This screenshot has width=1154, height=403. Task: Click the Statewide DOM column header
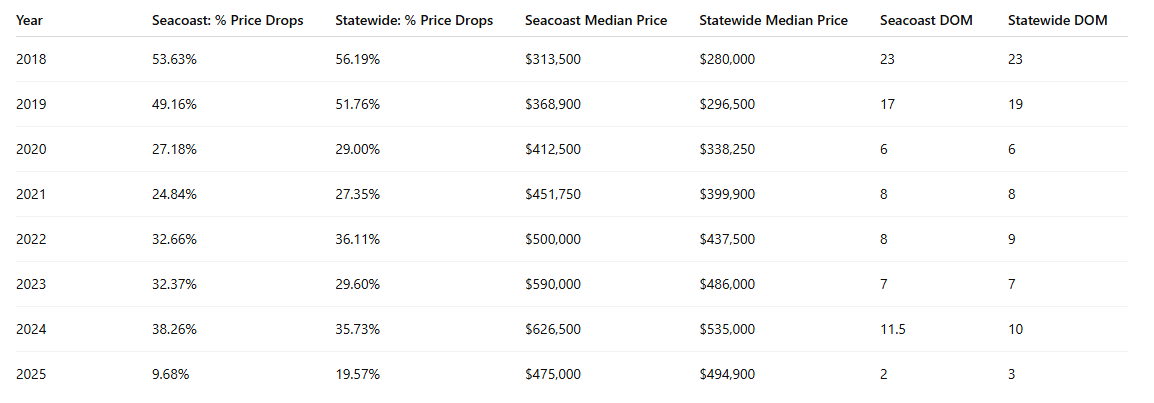coord(1057,20)
